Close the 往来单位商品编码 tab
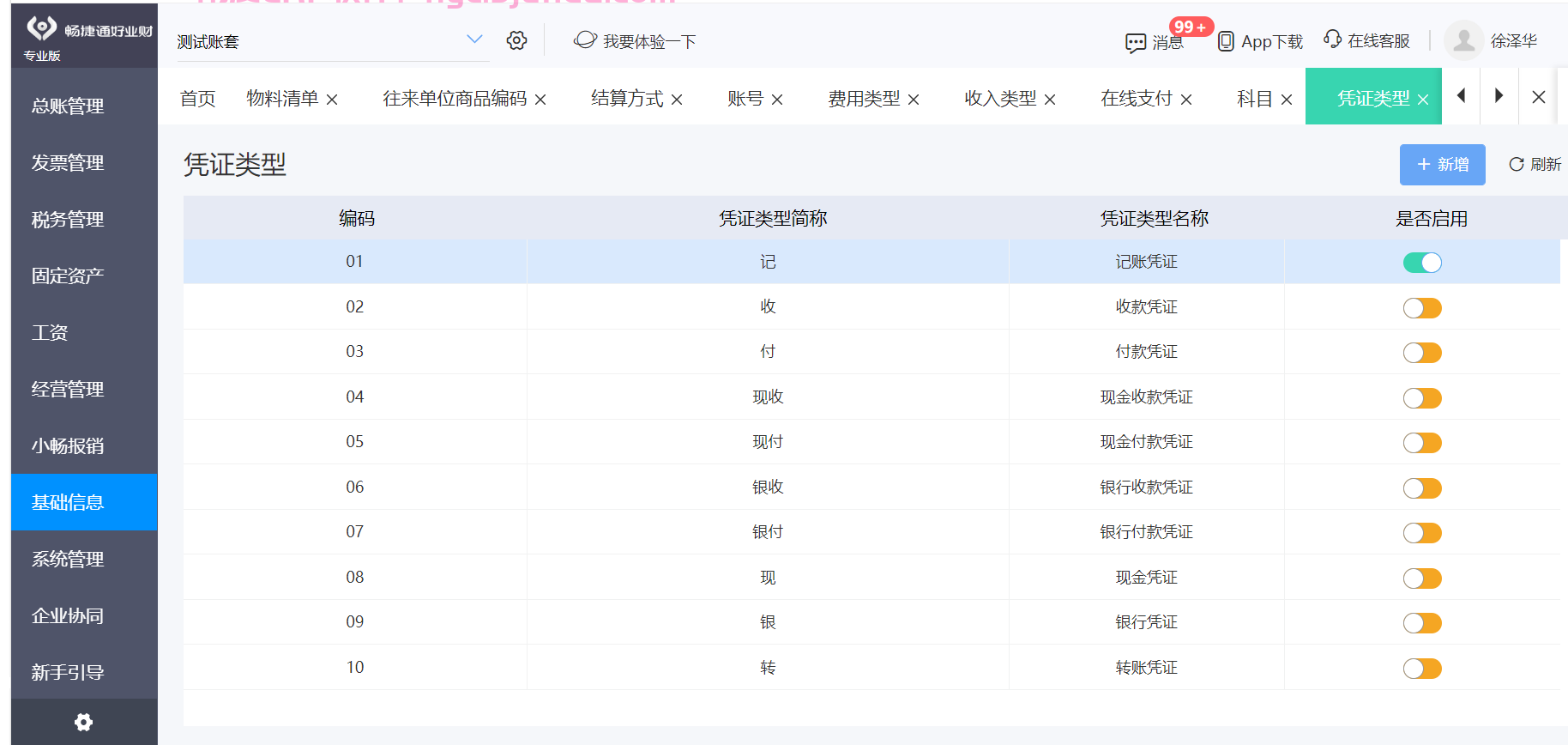The height and width of the screenshot is (745, 1568). pos(540,100)
